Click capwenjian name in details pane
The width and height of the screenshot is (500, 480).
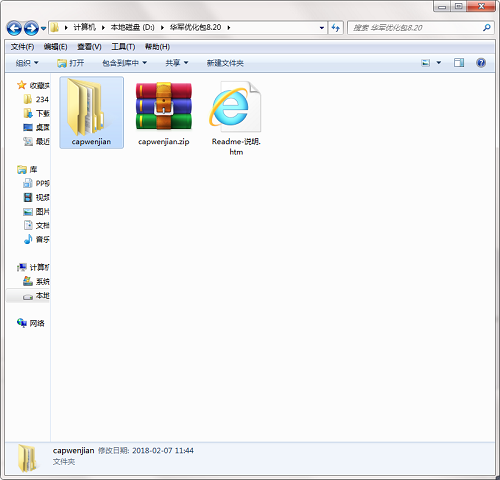[x=73, y=451]
